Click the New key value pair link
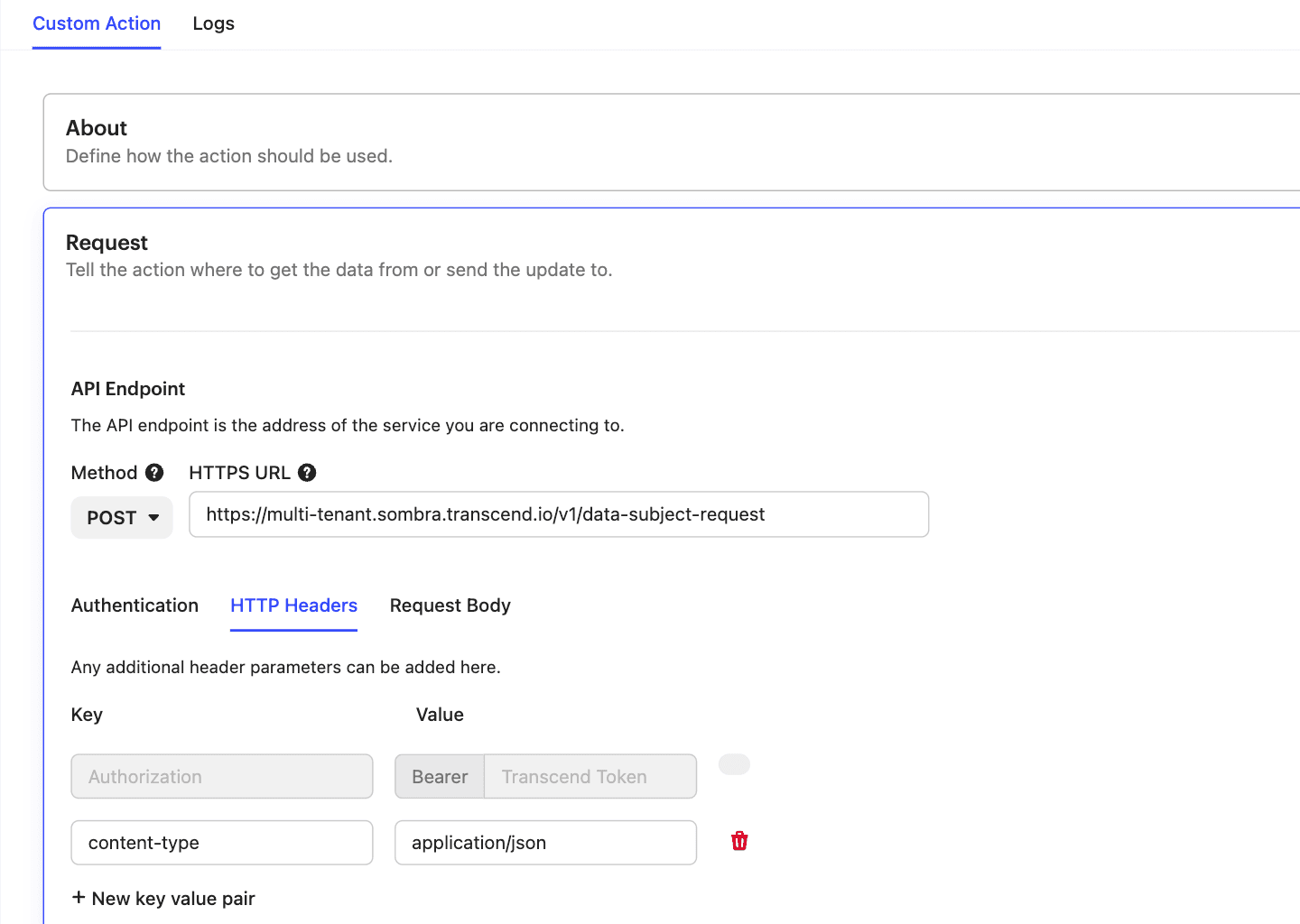The height and width of the screenshot is (924, 1300). (x=163, y=898)
